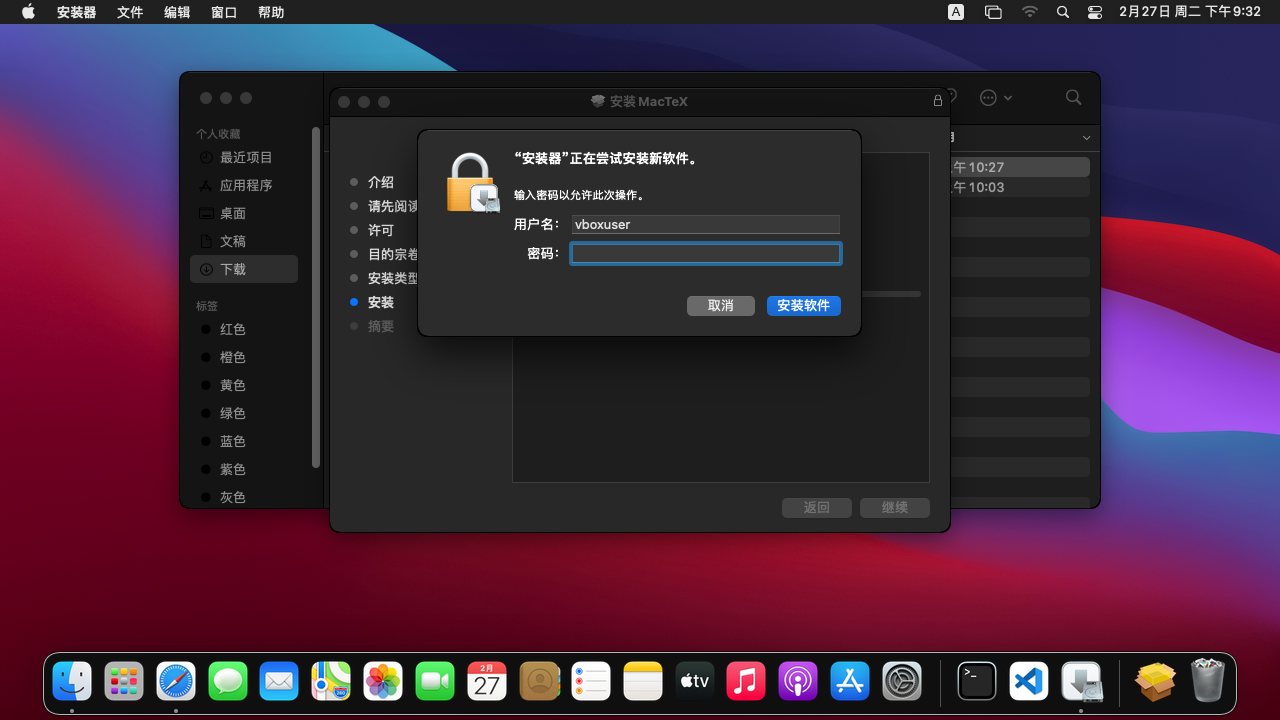The image size is (1280, 720).
Task: Launch Apple TV from the Dock
Action: pos(695,682)
